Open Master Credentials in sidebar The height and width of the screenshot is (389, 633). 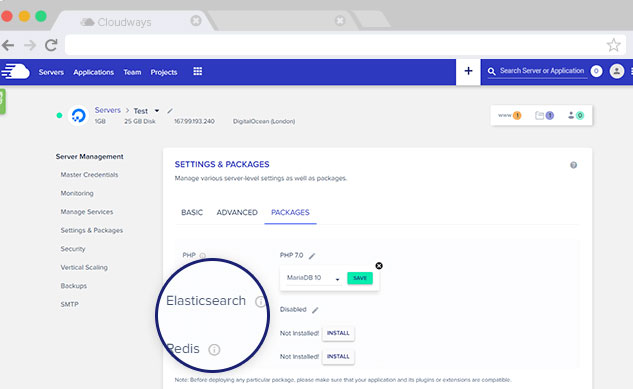89,175
